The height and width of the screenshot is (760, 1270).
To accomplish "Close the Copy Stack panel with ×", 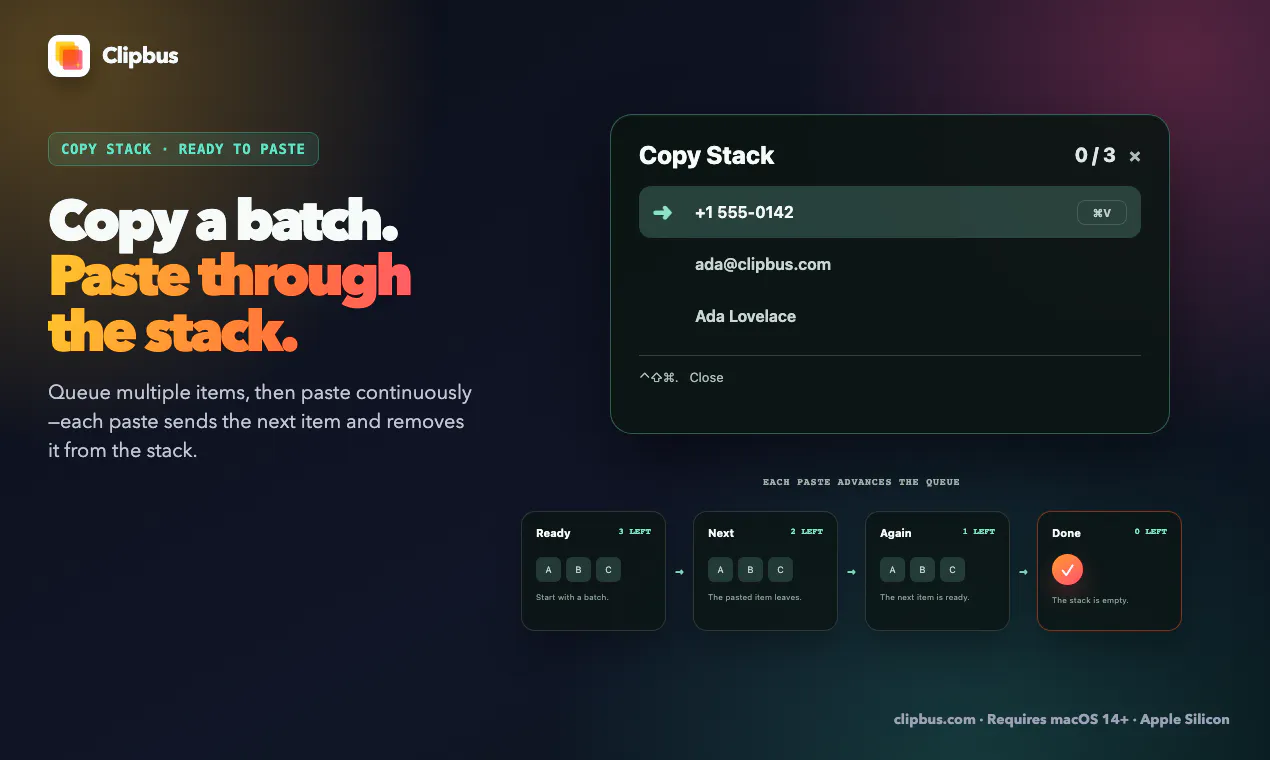I will coord(1134,156).
